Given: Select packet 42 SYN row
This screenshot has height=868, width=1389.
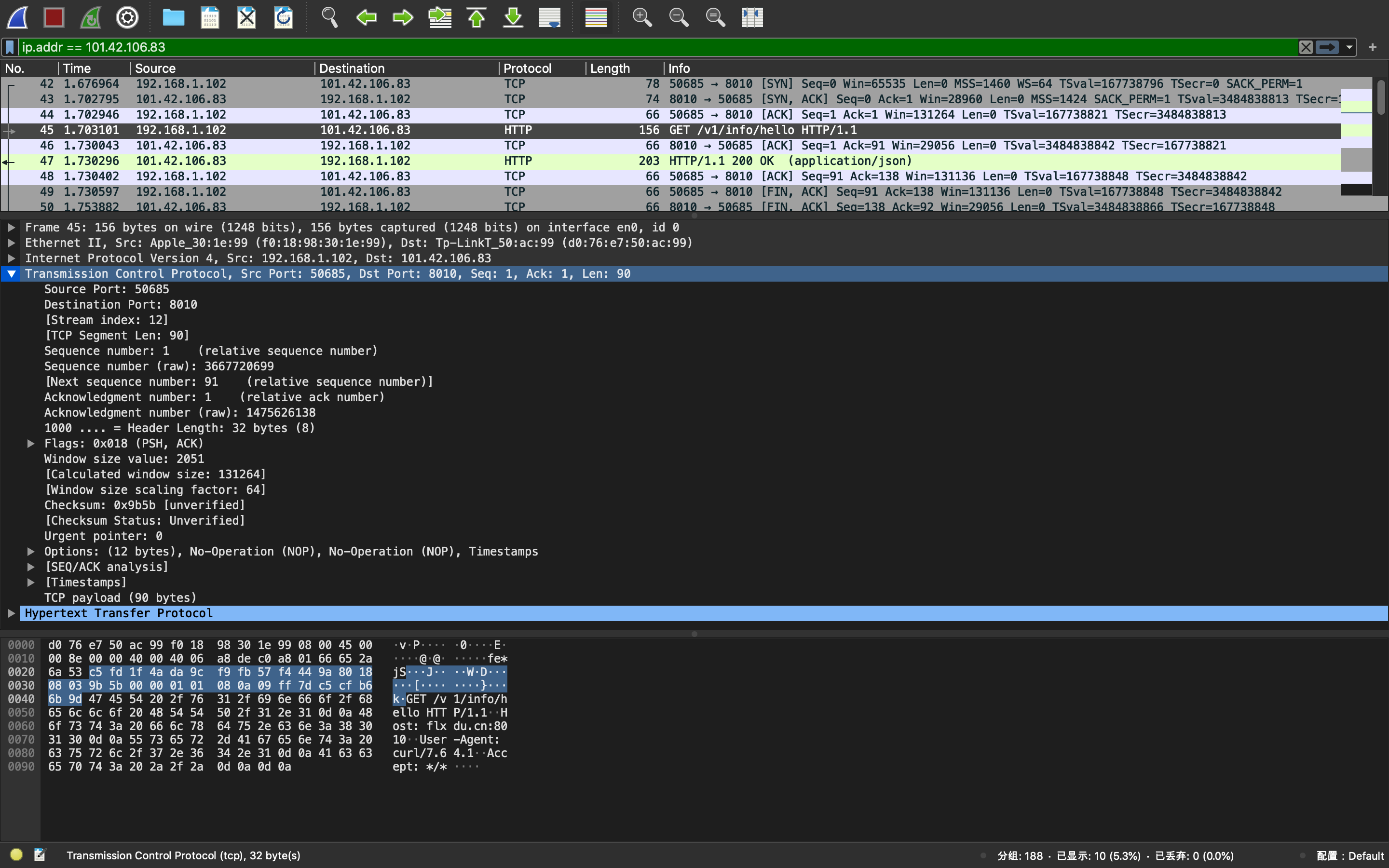Looking at the screenshot, I should pyautogui.click(x=670, y=84).
